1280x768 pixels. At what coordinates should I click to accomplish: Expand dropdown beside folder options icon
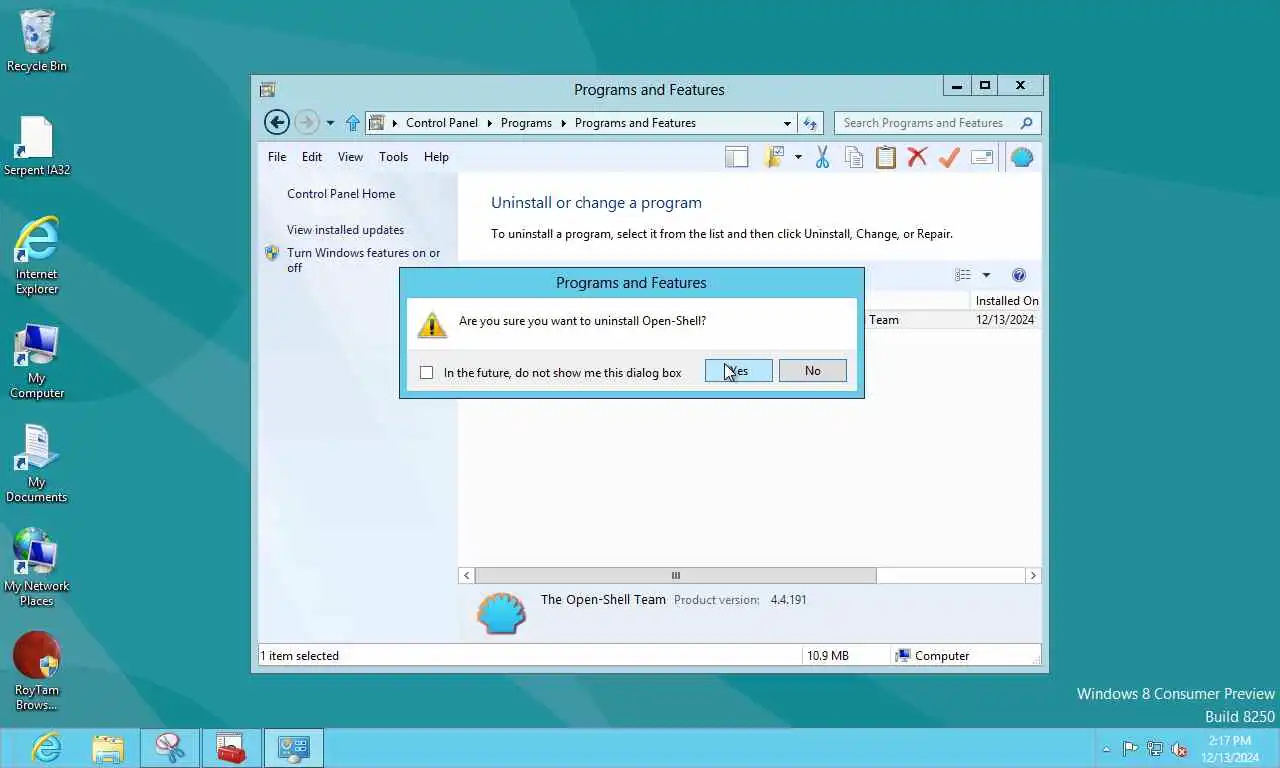tap(798, 157)
